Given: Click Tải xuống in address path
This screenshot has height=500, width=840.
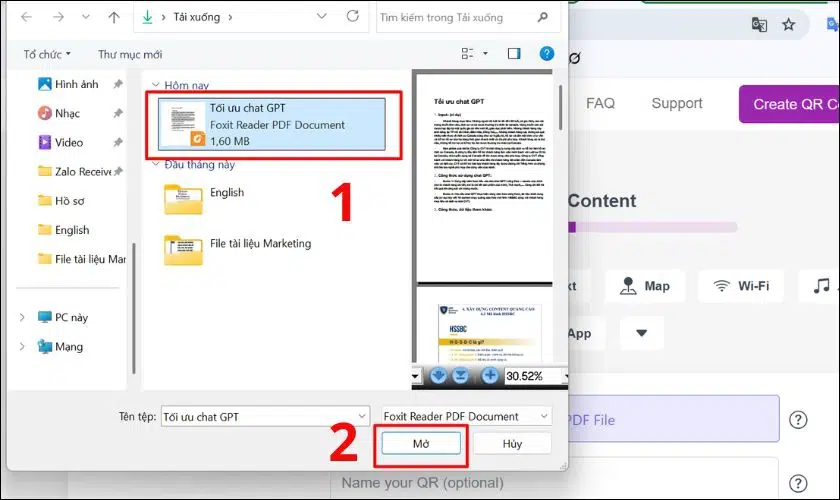Looking at the screenshot, I should pos(196,17).
